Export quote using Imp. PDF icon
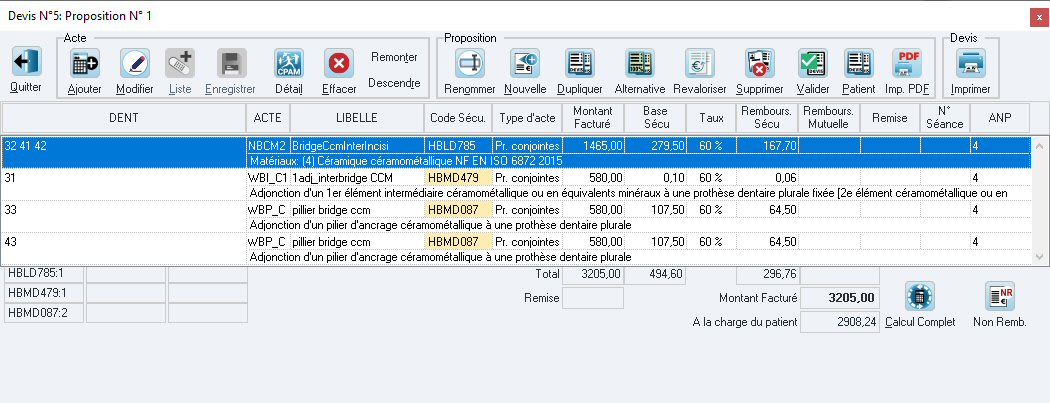The height and width of the screenshot is (403, 1050). [909, 65]
